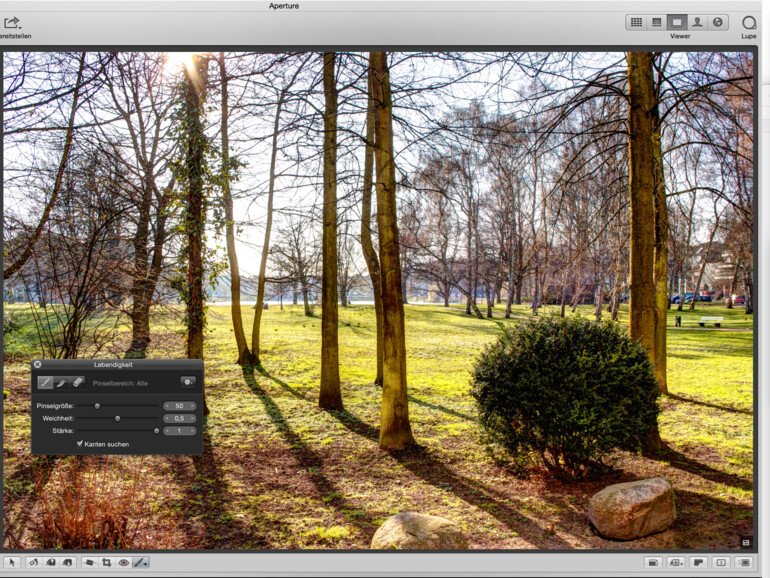Open the Quick Brushes pop-up menu
Image resolution: width=770 pixels, height=578 pixels.
pos(141,562)
